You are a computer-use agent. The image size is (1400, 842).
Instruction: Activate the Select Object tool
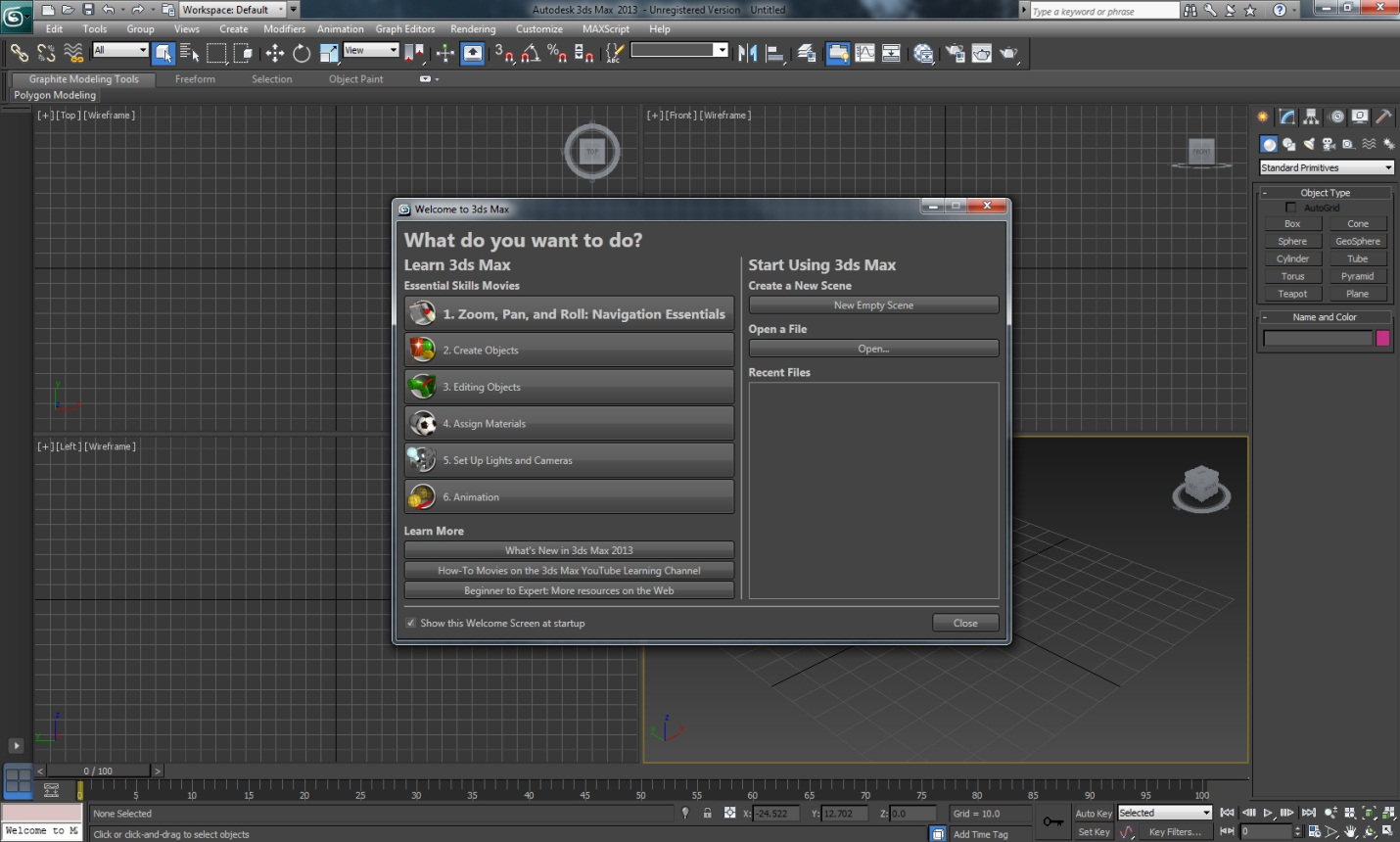pos(163,53)
